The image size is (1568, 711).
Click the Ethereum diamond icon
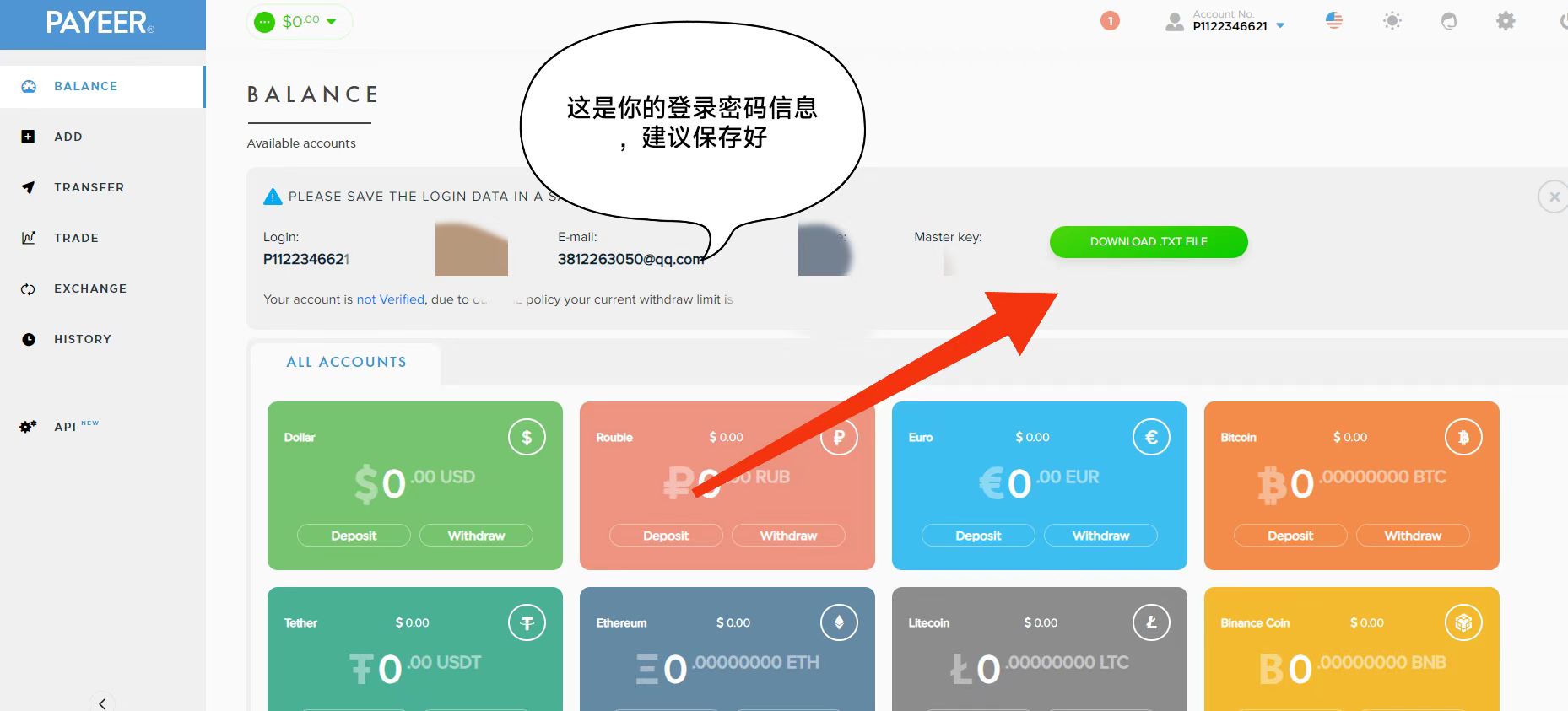coord(838,622)
